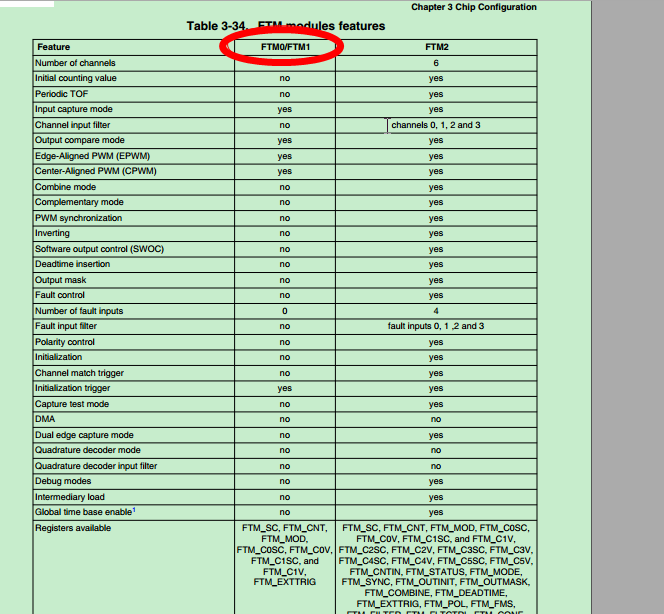Screen dimensions: 664x614
Task: Click the 'DMA' row label
Action: 45,419
